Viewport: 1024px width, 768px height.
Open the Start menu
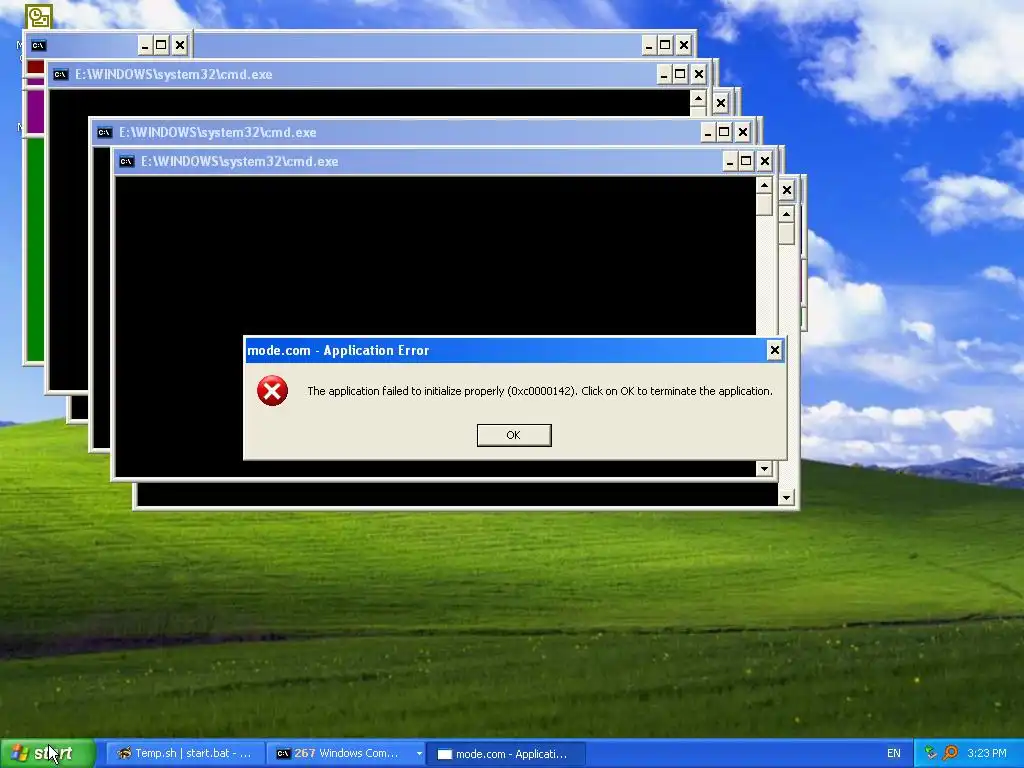[47, 754]
